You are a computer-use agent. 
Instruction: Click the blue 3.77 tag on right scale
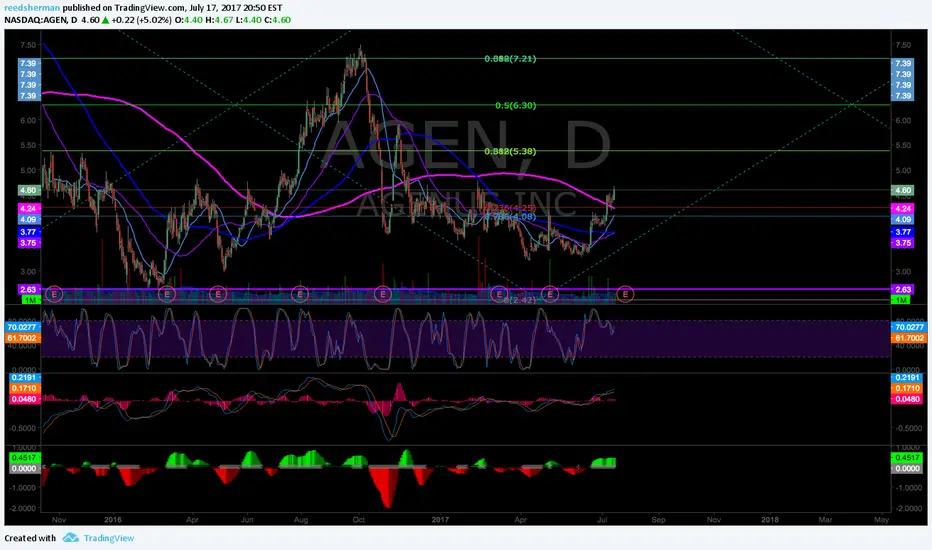pyautogui.click(x=903, y=232)
